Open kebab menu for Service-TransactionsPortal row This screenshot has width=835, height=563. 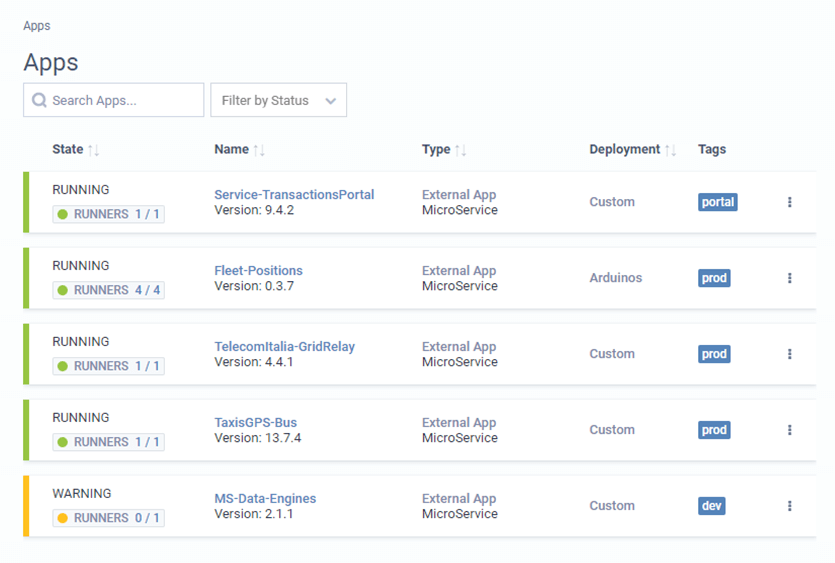789,202
